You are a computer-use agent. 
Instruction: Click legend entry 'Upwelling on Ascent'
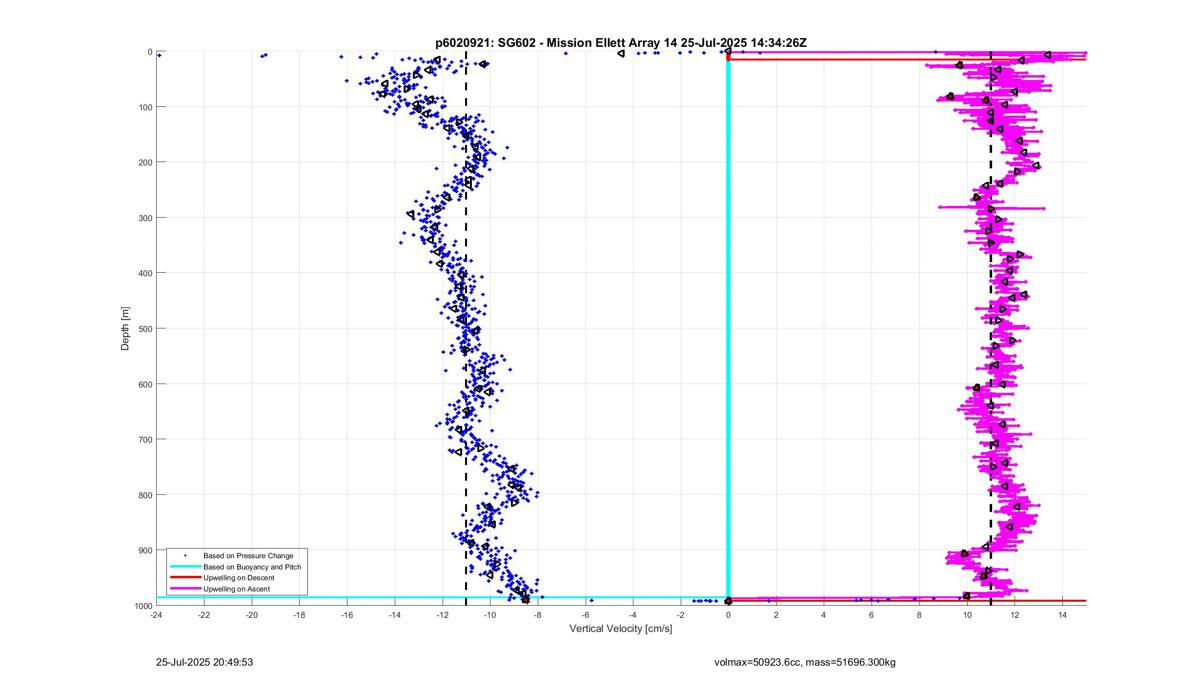coord(236,590)
